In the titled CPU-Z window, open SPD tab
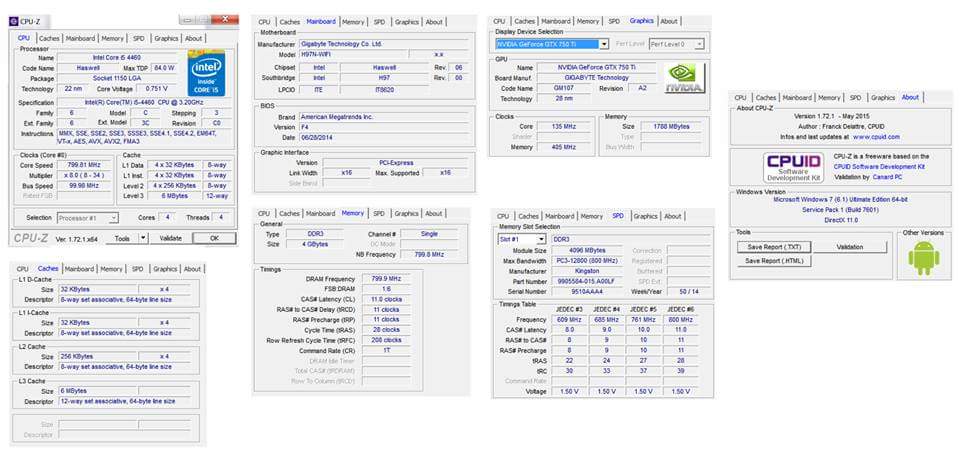This screenshot has height=455, width=960. coord(139,39)
